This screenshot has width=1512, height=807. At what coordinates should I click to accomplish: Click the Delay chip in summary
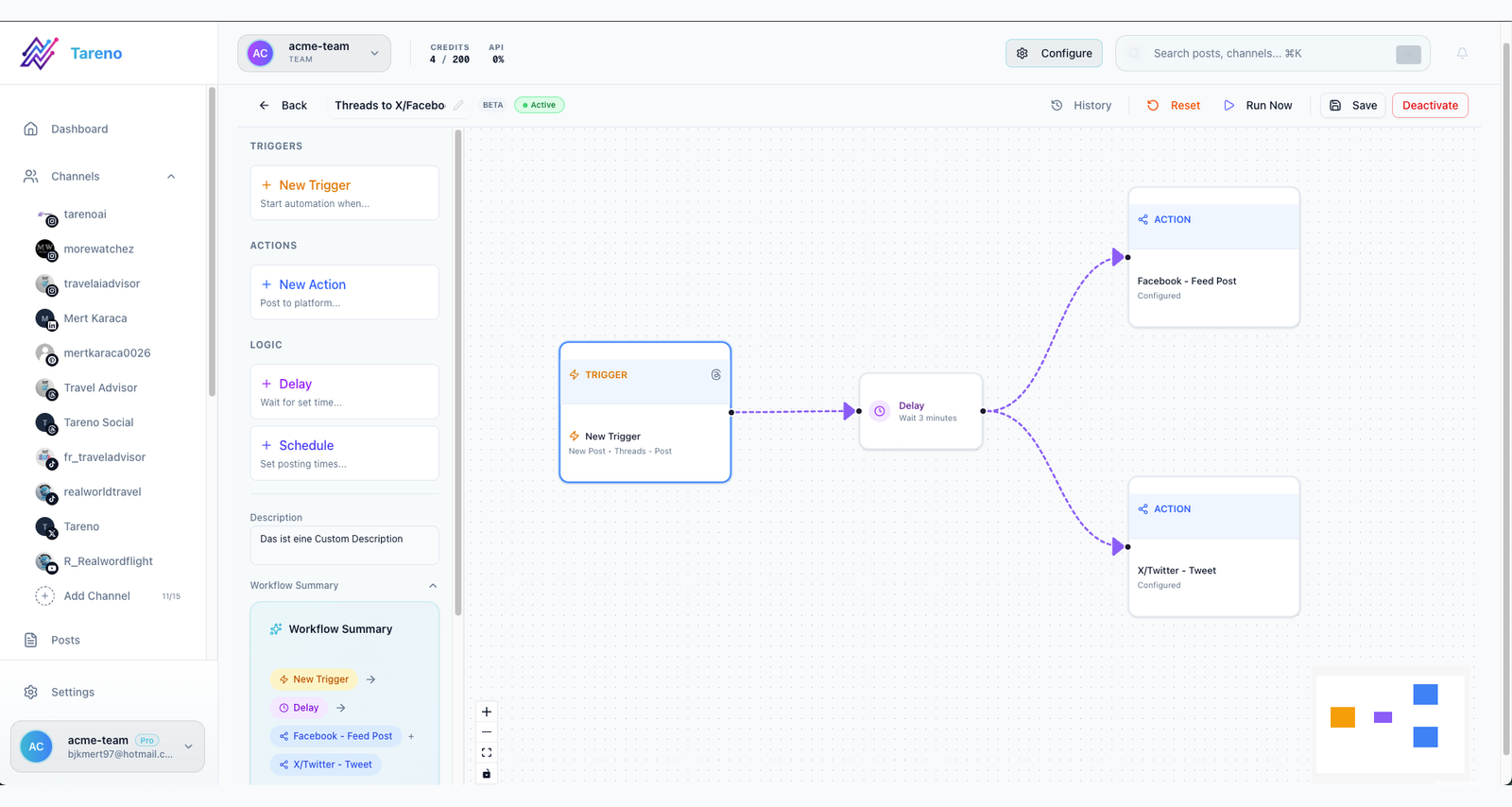click(299, 708)
